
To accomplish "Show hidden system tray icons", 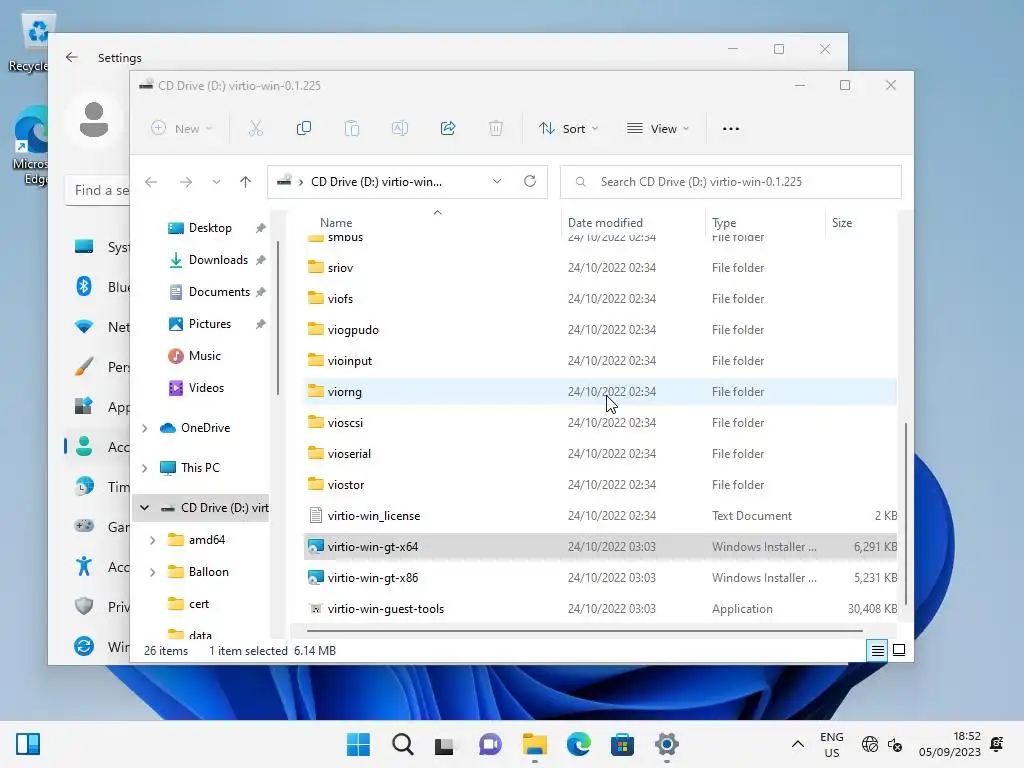I will [x=797, y=744].
